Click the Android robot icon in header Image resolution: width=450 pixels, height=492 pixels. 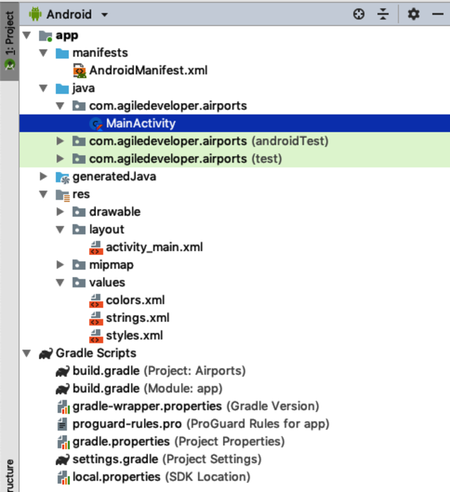(35, 14)
